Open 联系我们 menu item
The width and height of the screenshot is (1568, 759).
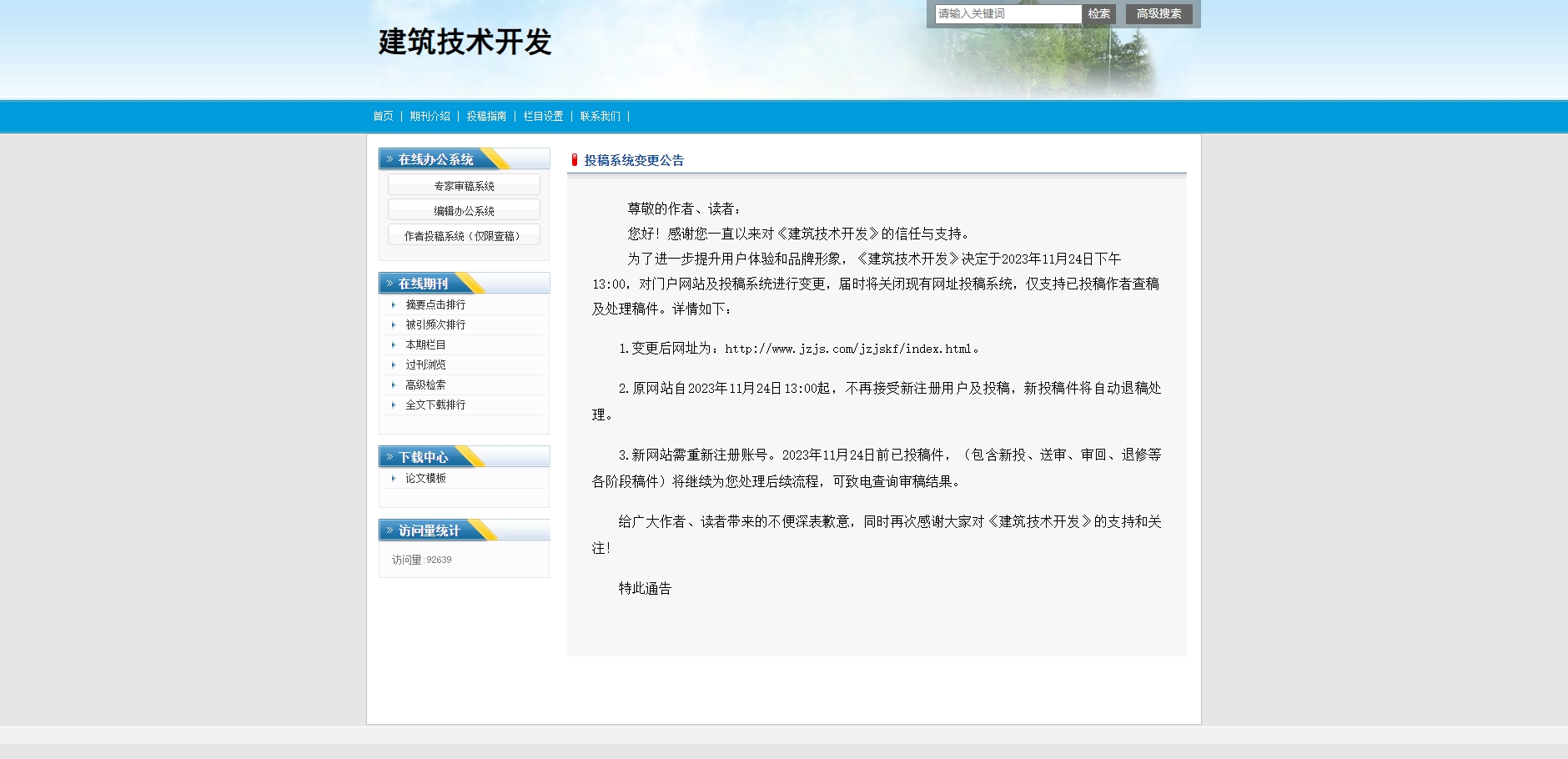click(600, 117)
